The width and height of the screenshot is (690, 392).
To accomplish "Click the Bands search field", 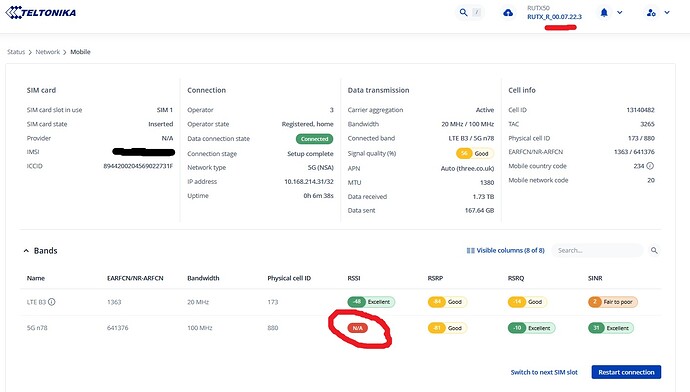I will point(597,250).
